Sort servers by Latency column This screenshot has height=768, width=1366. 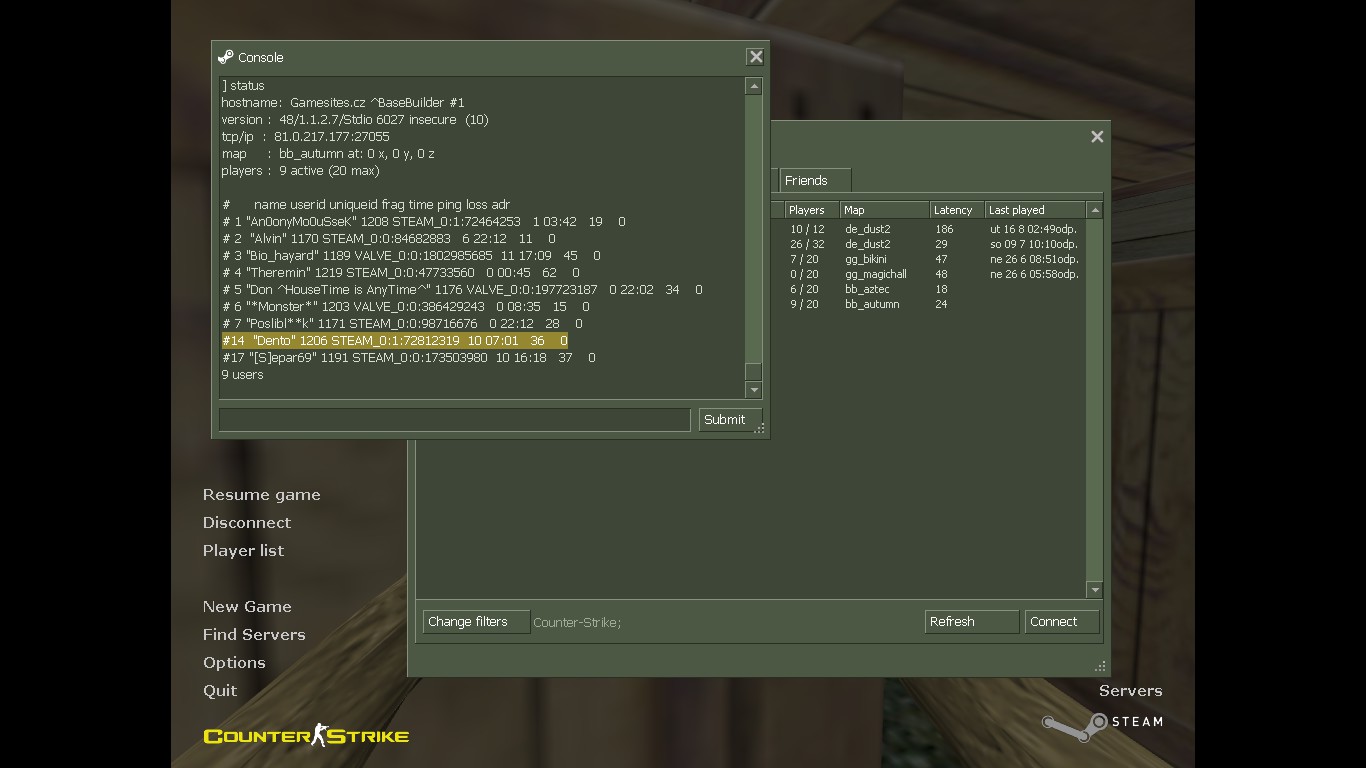(x=957, y=210)
